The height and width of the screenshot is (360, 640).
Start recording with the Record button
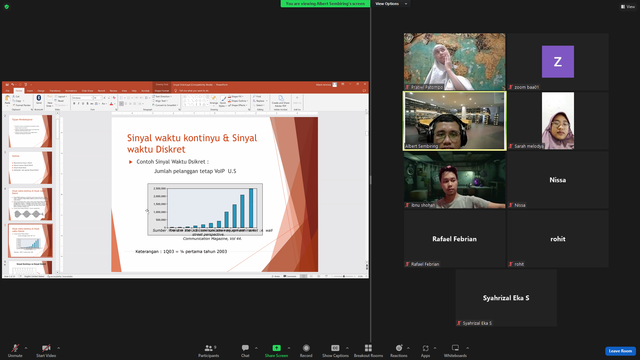tap(306, 350)
